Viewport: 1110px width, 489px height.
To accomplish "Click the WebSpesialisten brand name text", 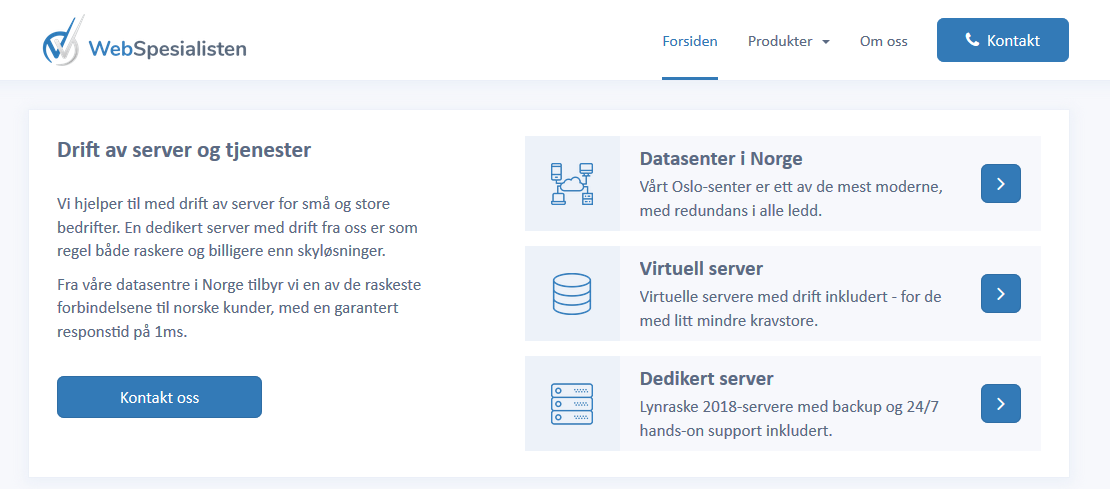I will click(167, 48).
